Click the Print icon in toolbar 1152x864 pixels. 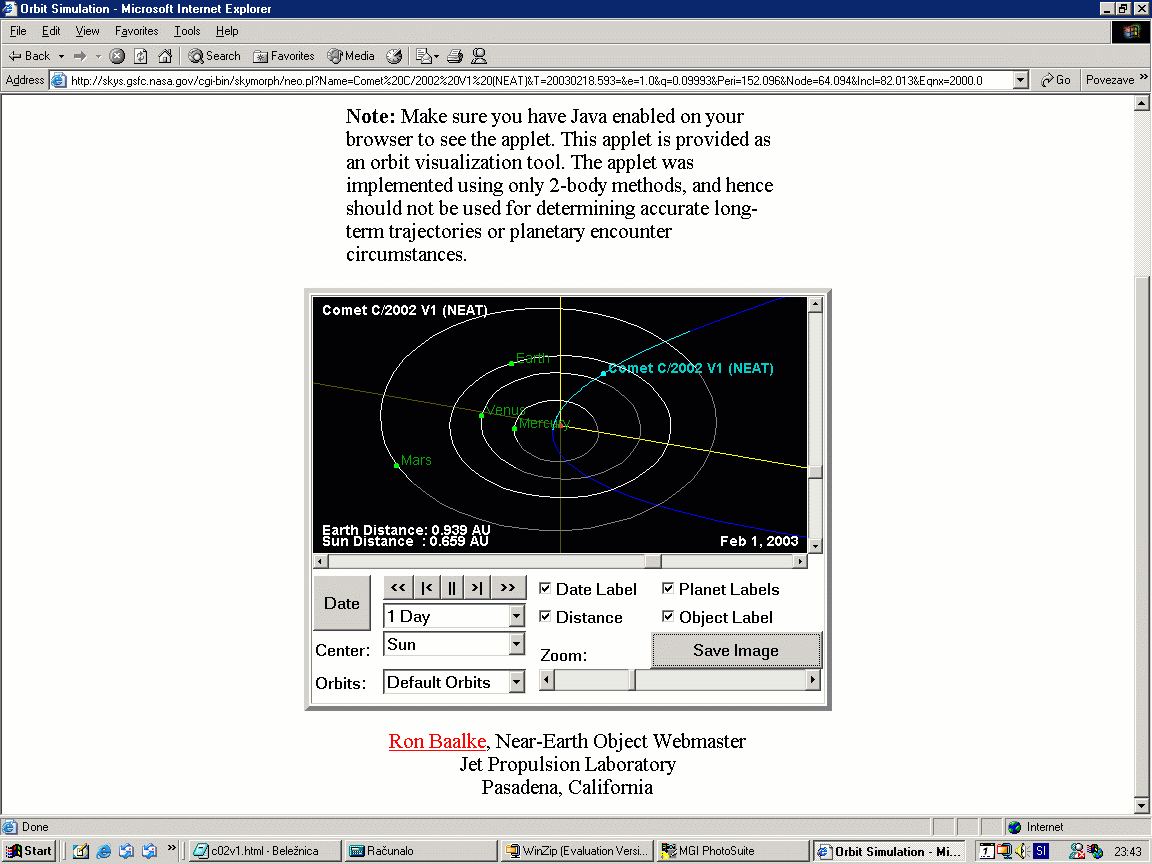coord(455,56)
